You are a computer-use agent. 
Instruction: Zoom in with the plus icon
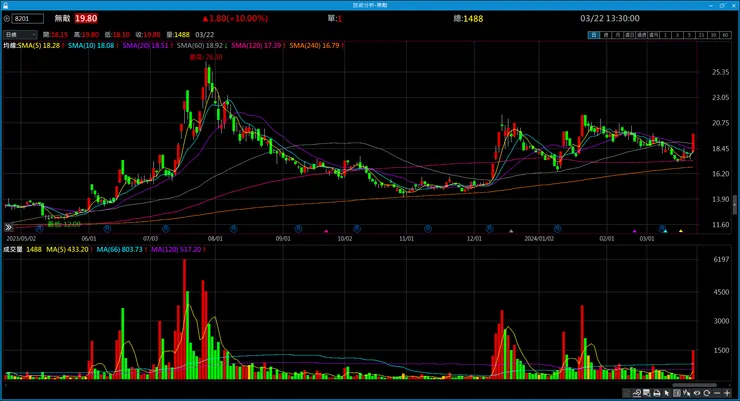pos(727,393)
